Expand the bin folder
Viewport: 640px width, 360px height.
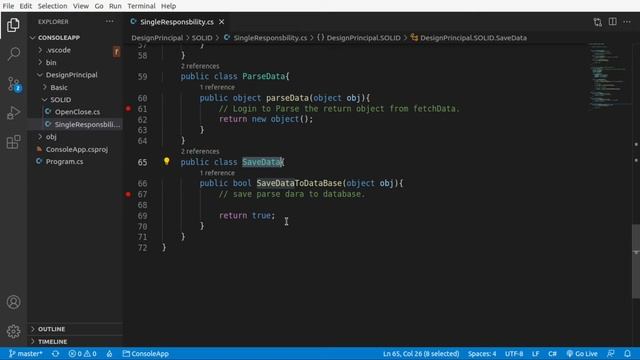coord(75,62)
